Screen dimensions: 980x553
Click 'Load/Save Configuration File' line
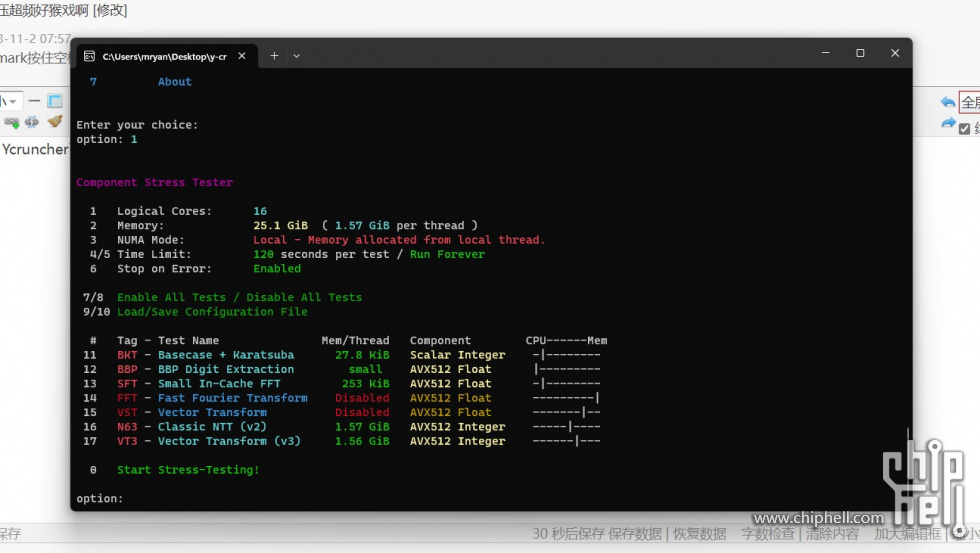tap(212, 312)
